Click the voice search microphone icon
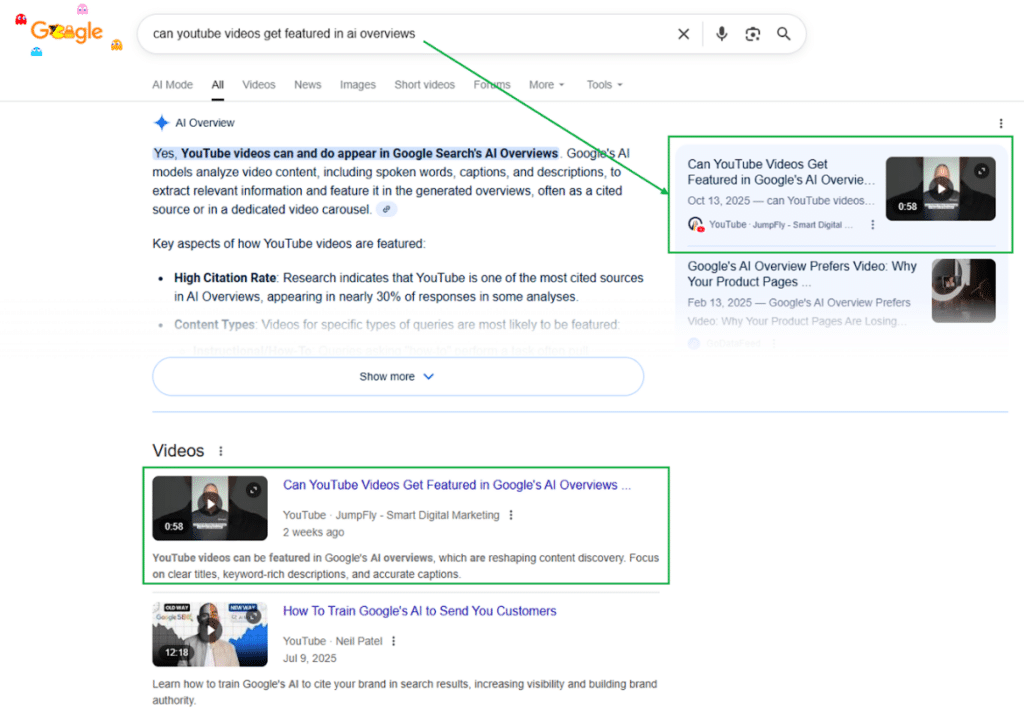This screenshot has height=710, width=1024. [x=722, y=34]
